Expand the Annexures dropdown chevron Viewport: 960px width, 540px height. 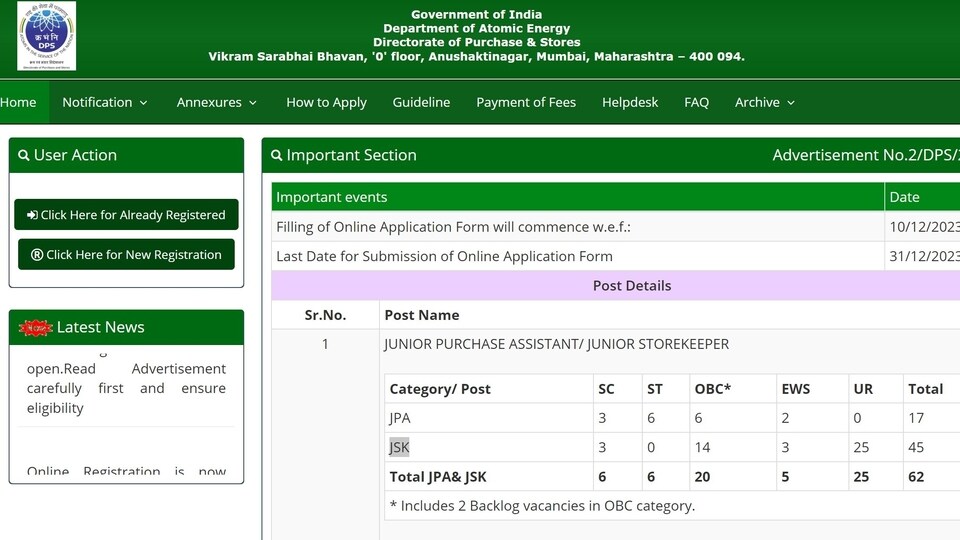pyautogui.click(x=253, y=103)
